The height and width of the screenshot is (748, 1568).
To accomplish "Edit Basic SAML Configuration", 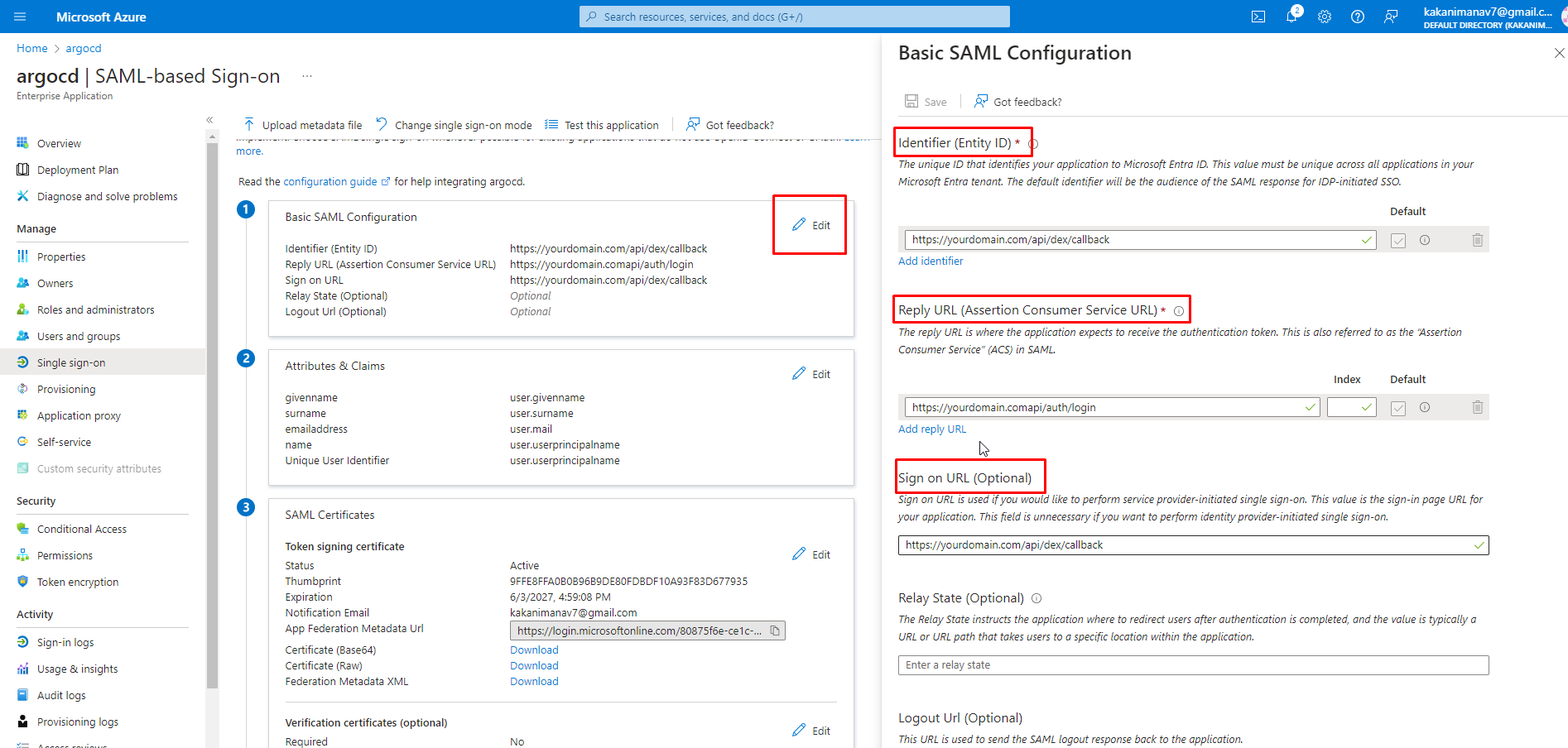I will 811,225.
